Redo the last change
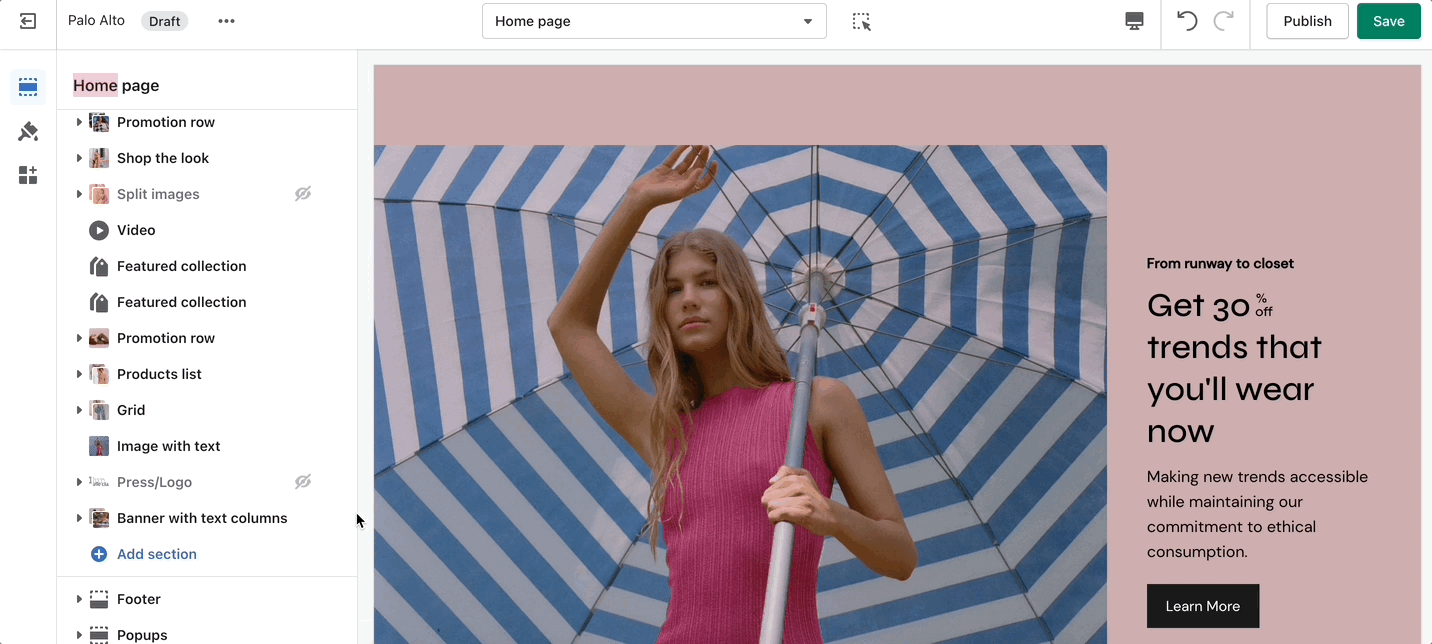Viewport: 1432px width, 644px height. coord(1223,21)
